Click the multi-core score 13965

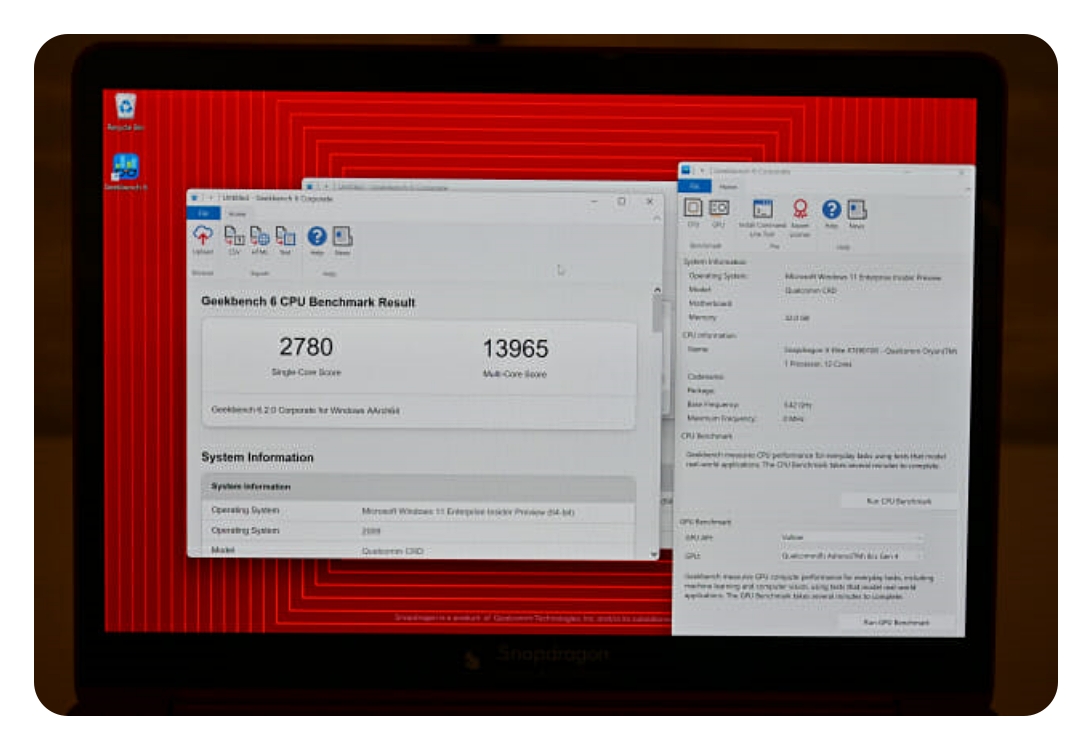[515, 348]
